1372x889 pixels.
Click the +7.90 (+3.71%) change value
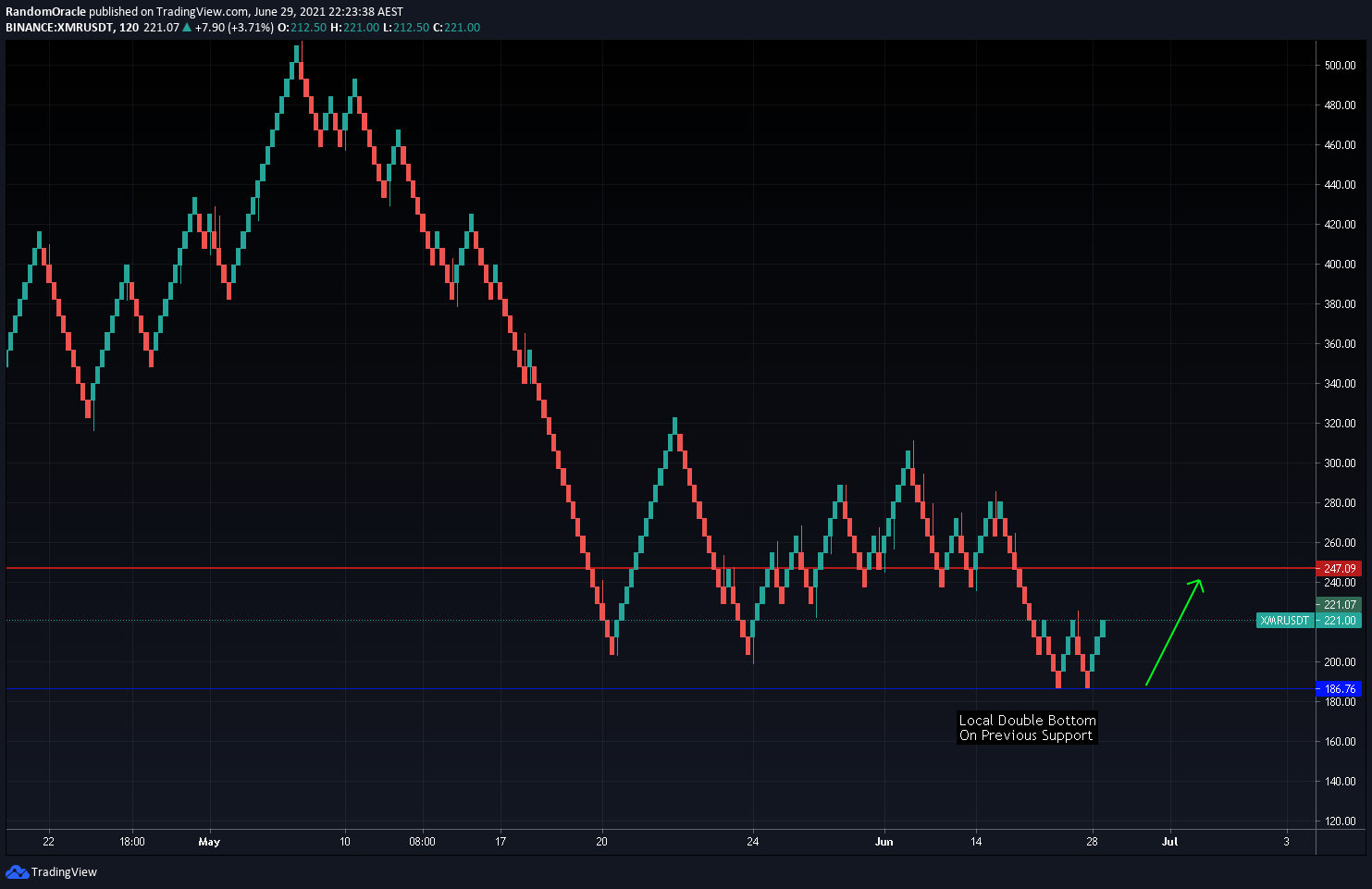[234, 27]
